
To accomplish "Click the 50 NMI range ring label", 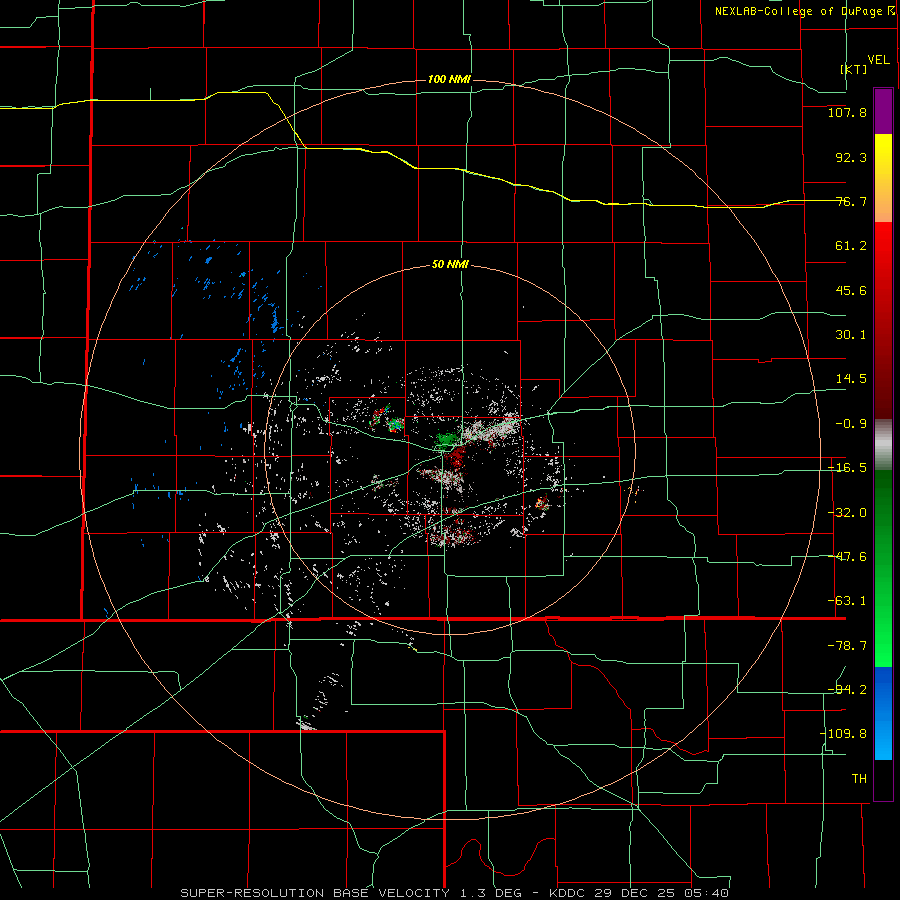I will coord(450,265).
